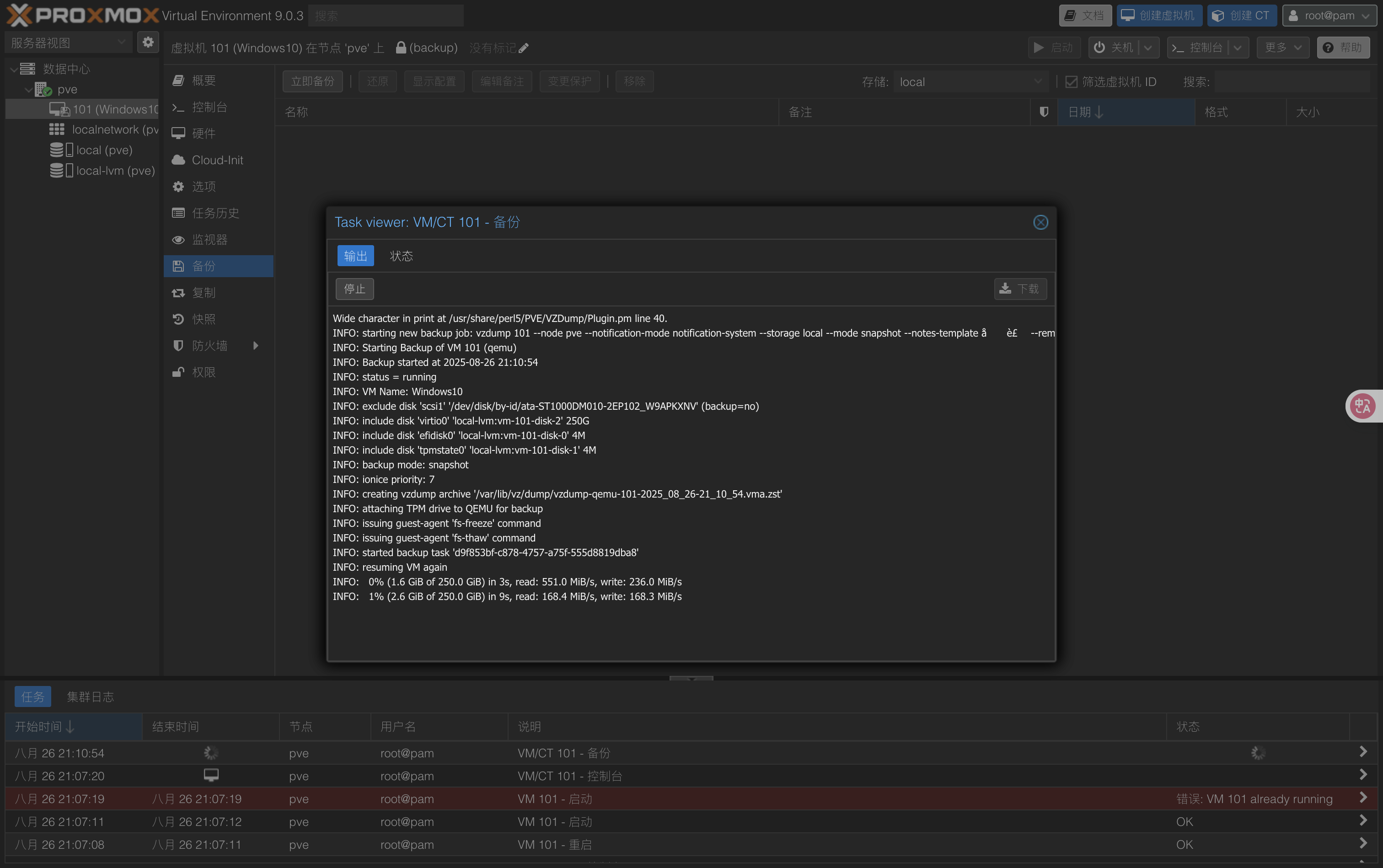Open 监视器 monitor section
Image resolution: width=1383 pixels, height=868 pixels.
pyautogui.click(x=218, y=239)
